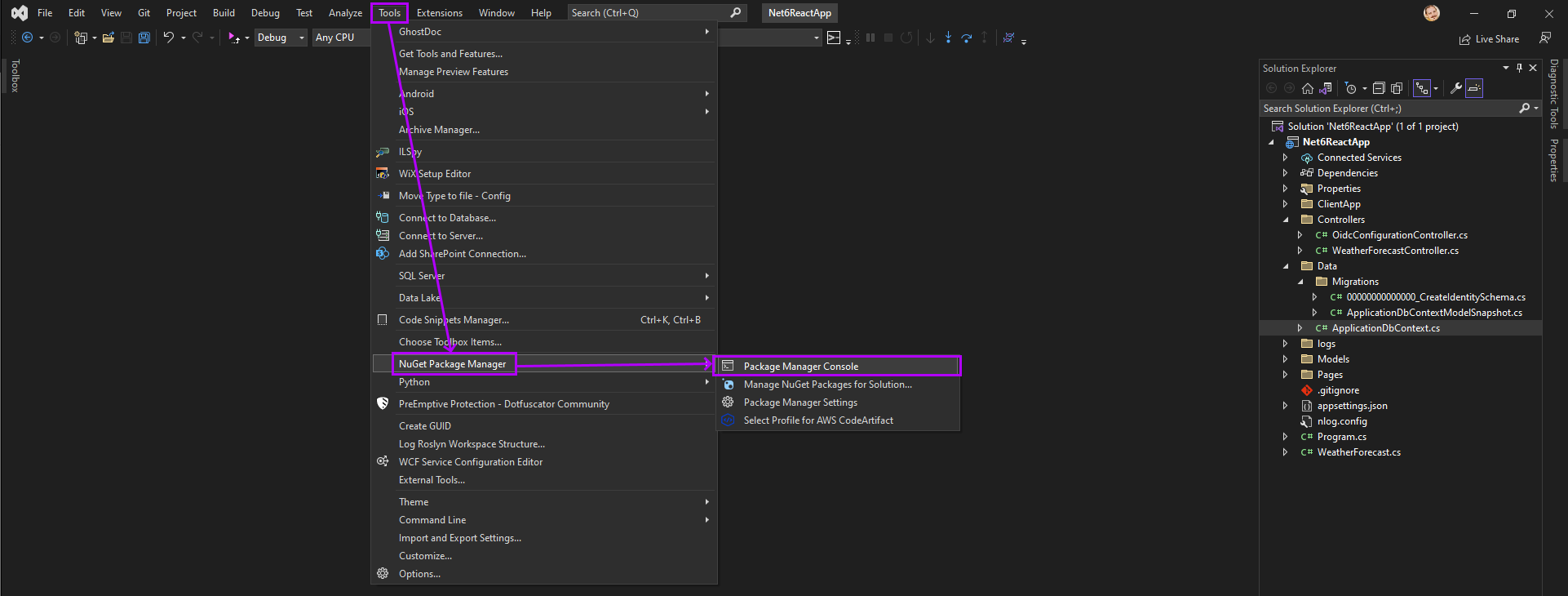Image resolution: width=1568 pixels, height=596 pixels.
Task: Open the Any CPU platform dropdown
Action: tap(340, 38)
